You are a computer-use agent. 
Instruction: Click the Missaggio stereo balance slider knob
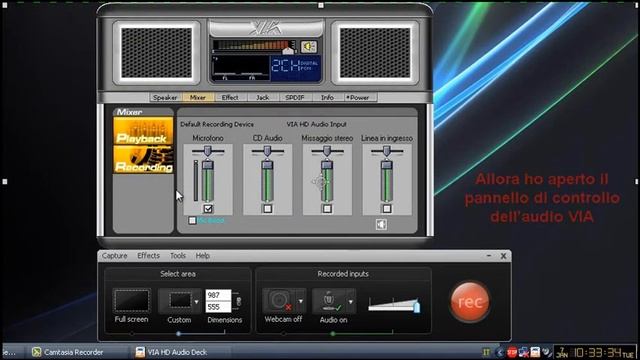[327, 151]
